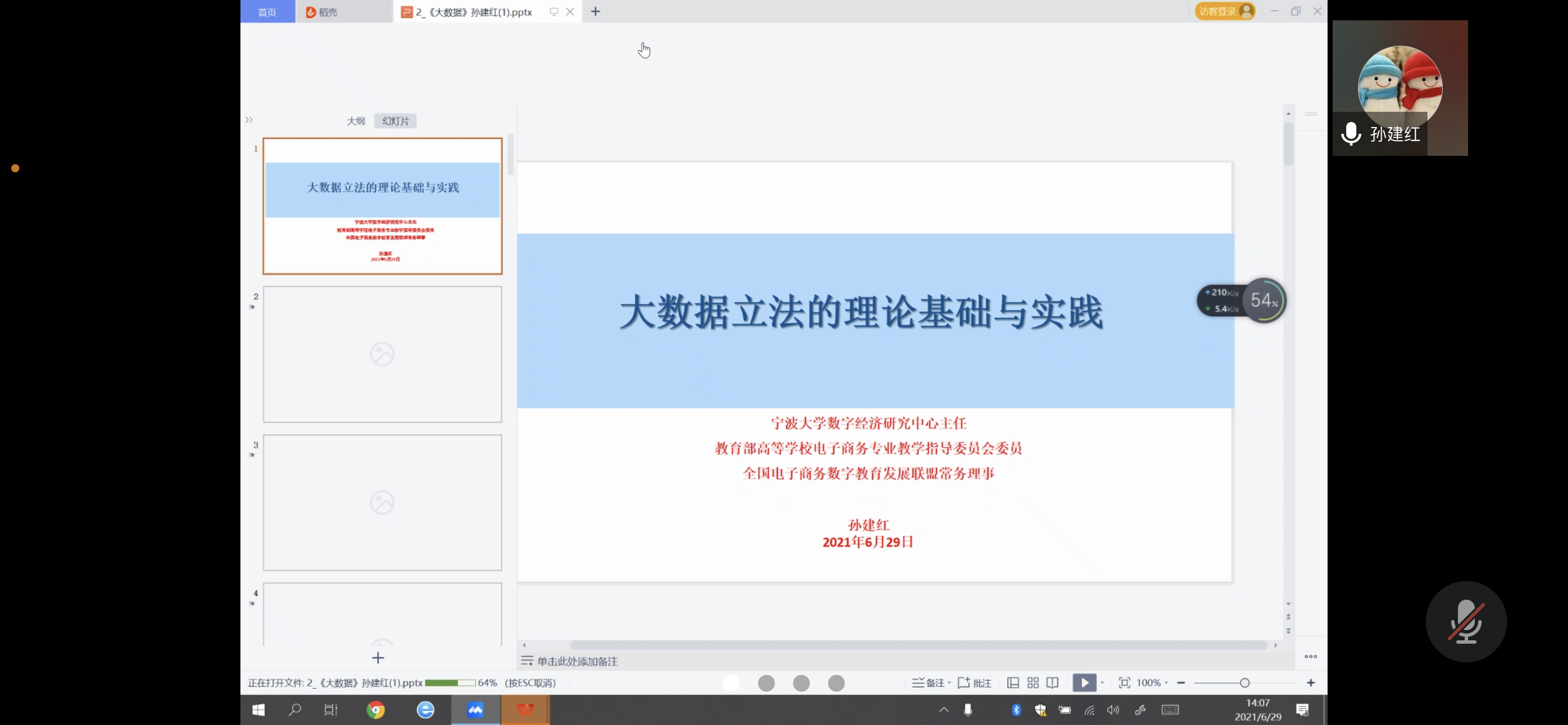The image size is (1568, 725).
Task: Switch to the 大纲 outline tab
Action: (x=356, y=120)
